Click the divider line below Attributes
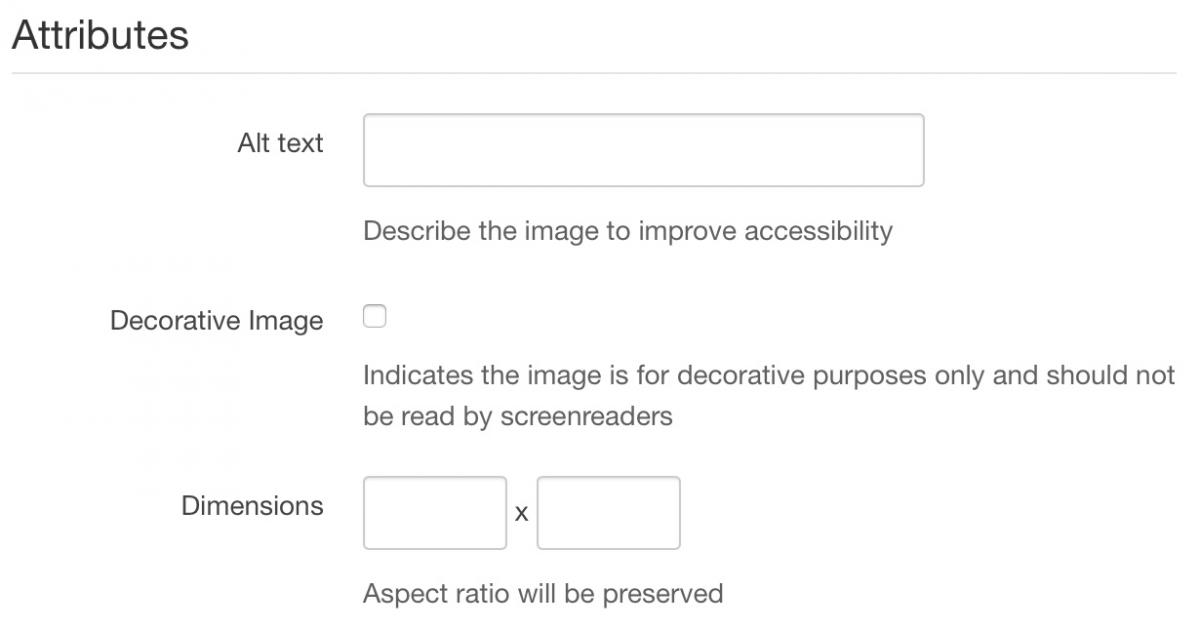The width and height of the screenshot is (1200, 629). point(594,73)
